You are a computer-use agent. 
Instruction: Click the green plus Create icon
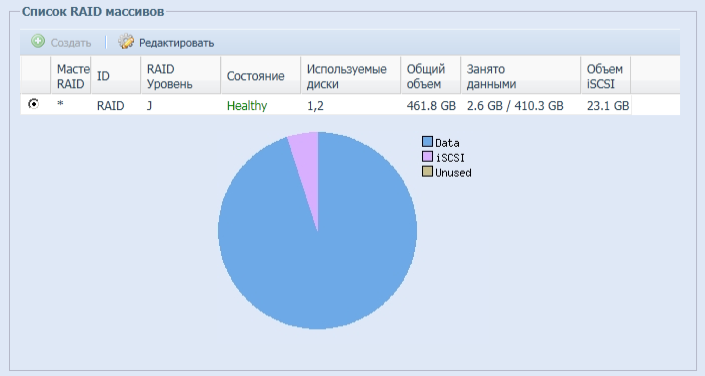pyautogui.click(x=38, y=42)
